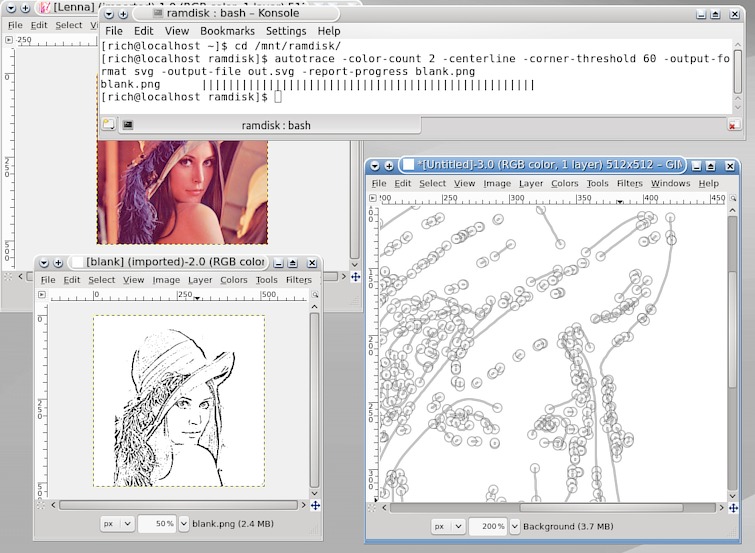Open the Konsole Bookmarks menu
Viewport: 755px width, 553px height.
point(227,31)
